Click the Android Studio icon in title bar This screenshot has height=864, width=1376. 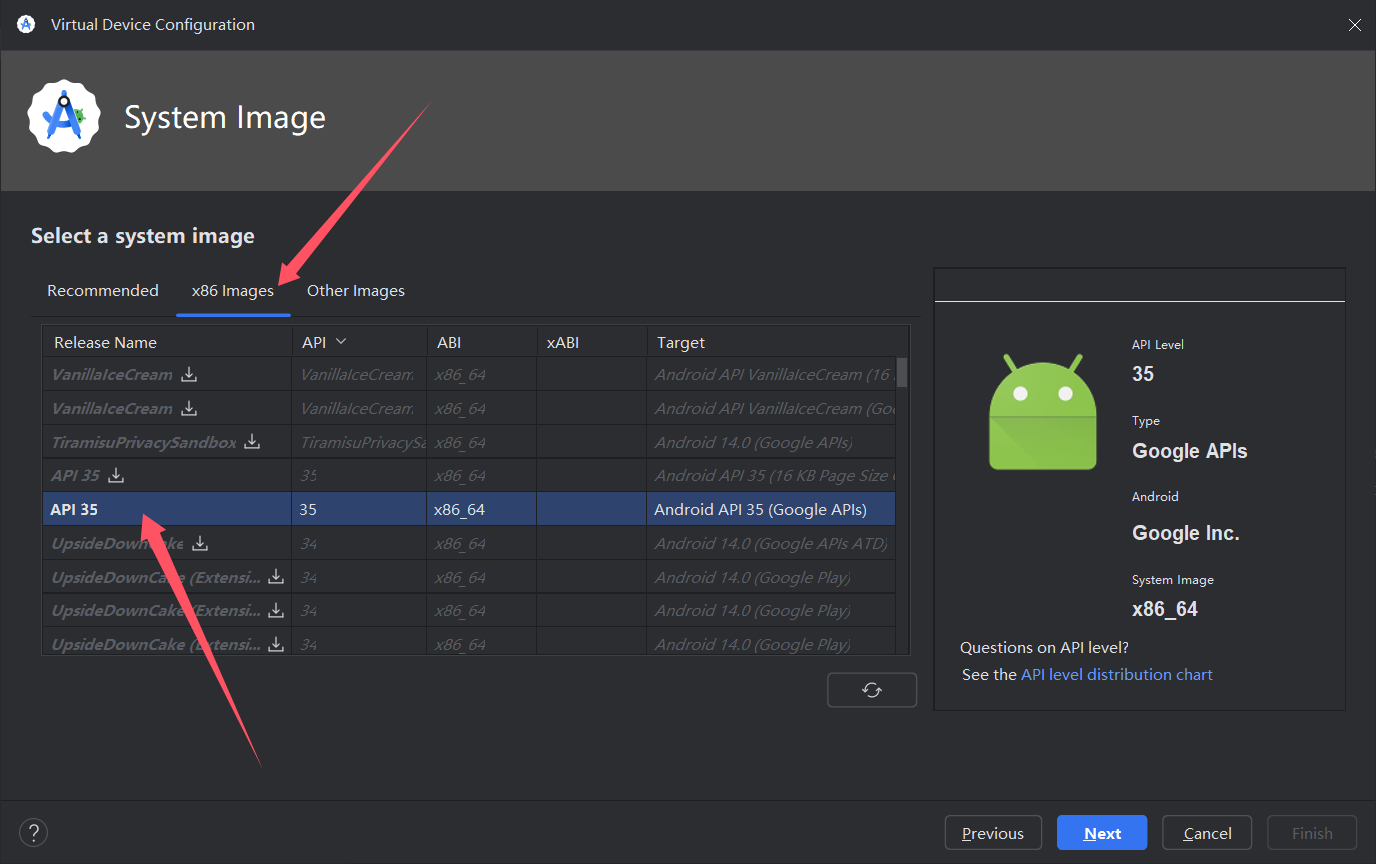click(x=26, y=24)
